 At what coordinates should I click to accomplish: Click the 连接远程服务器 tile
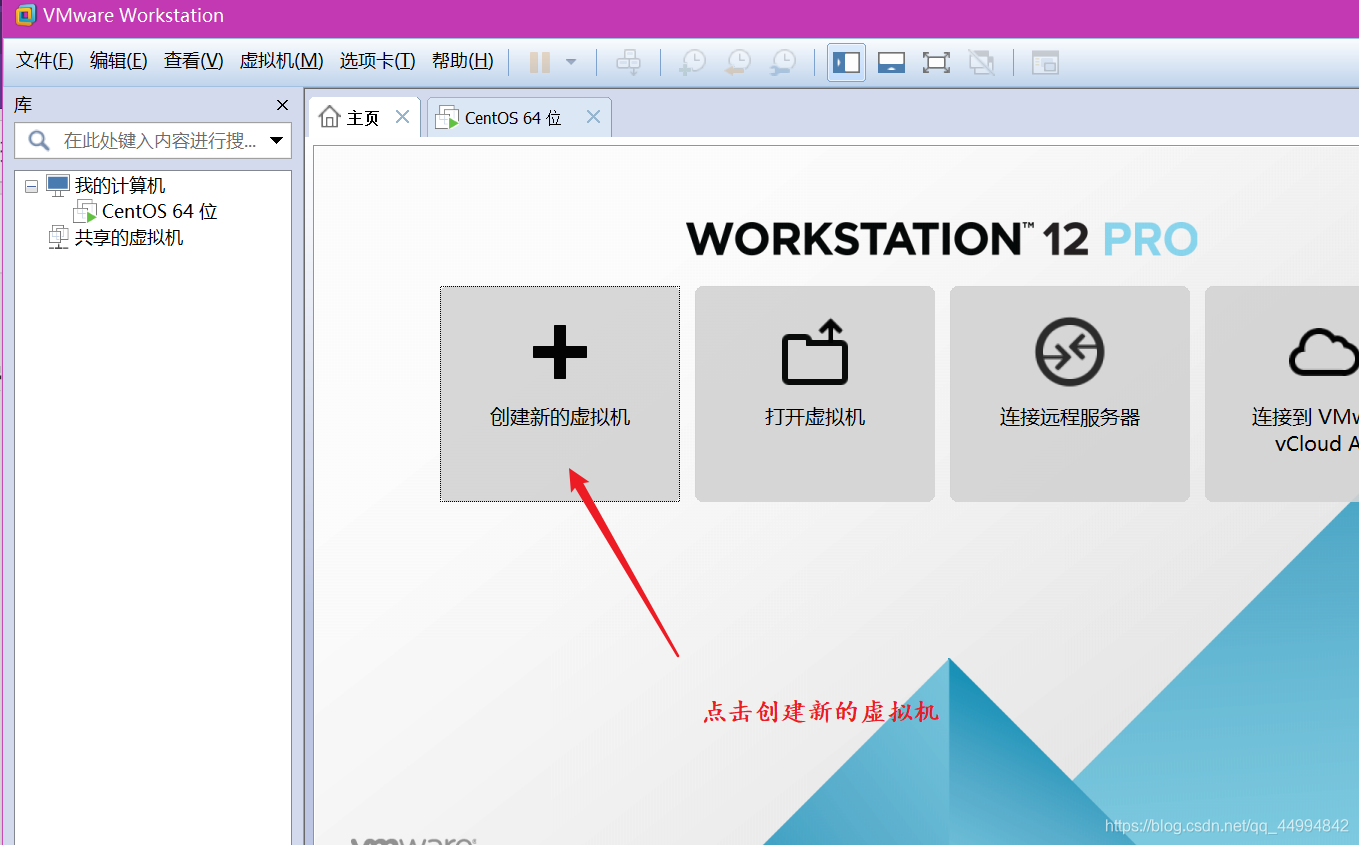pos(1070,394)
